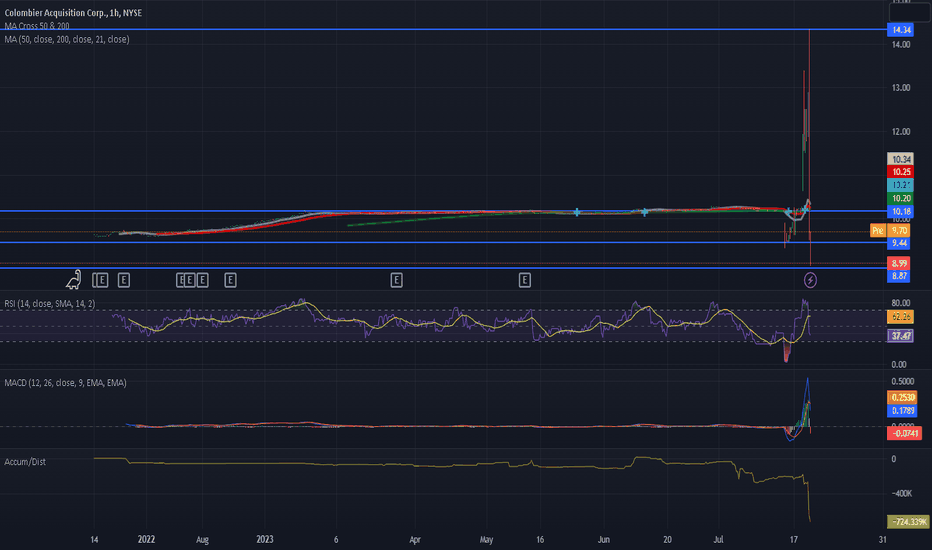Click the Apr label on time axis
This screenshot has height=550, width=932.
coord(415,540)
